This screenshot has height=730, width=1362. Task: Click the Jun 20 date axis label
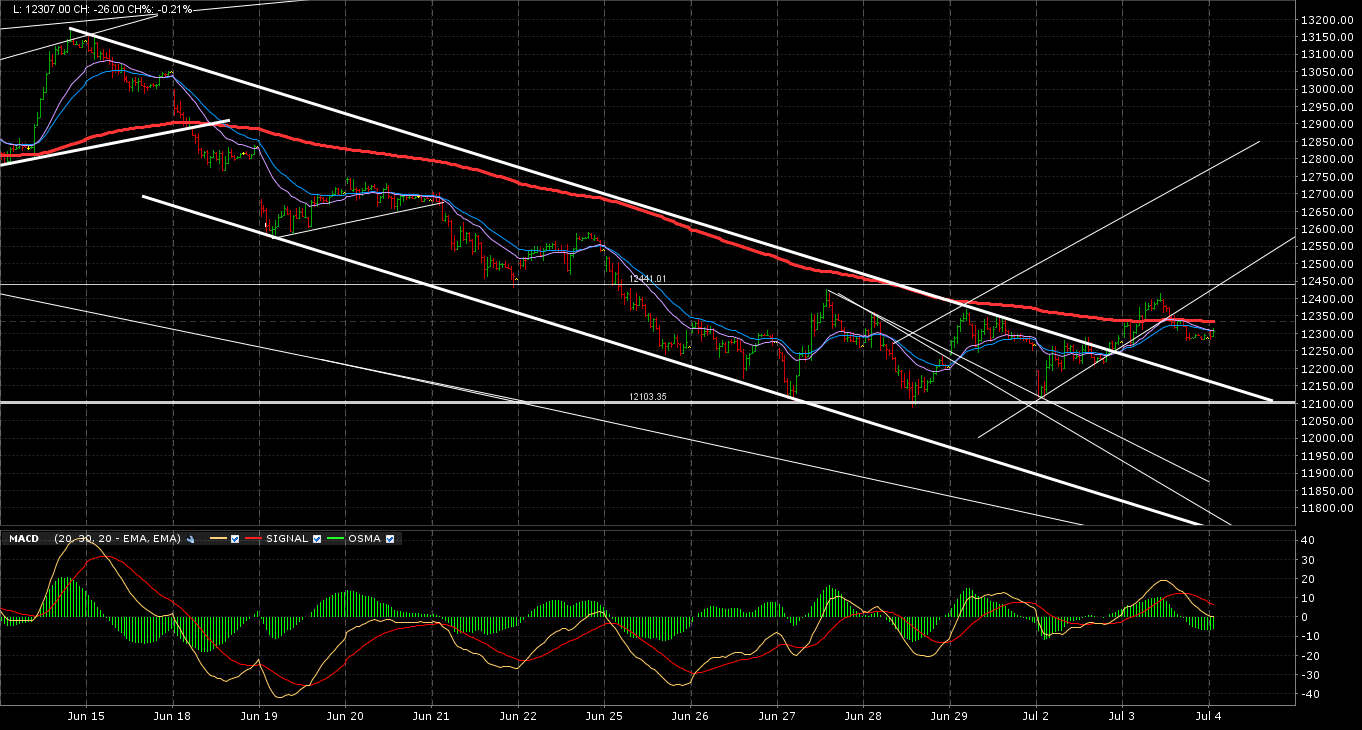345,716
